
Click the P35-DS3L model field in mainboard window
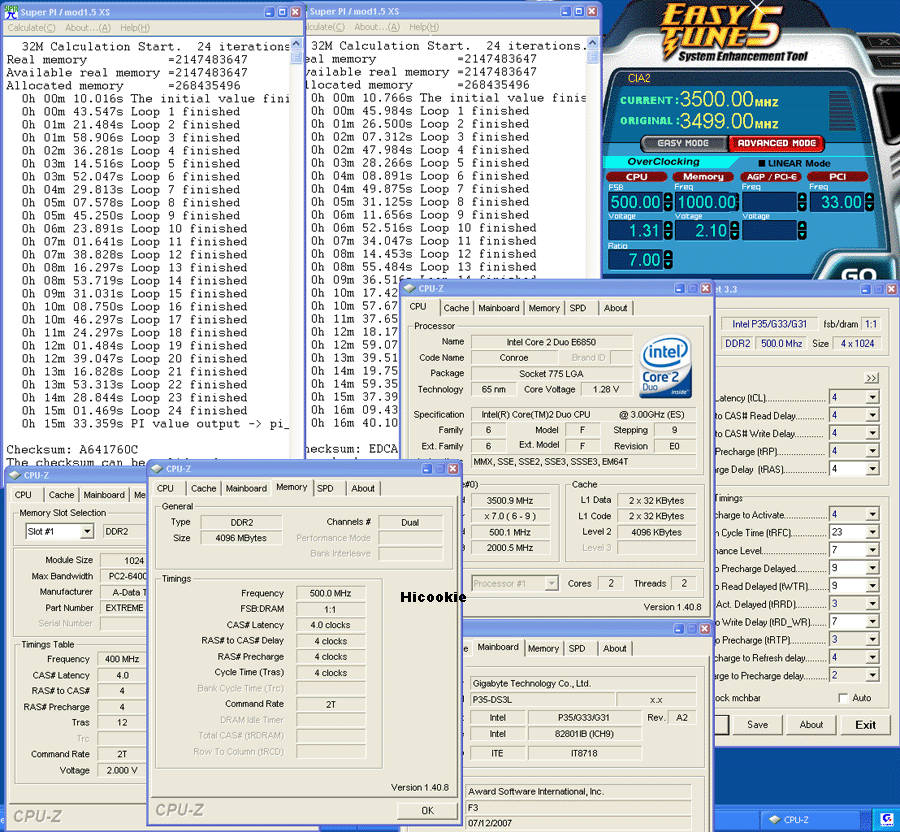[542, 699]
